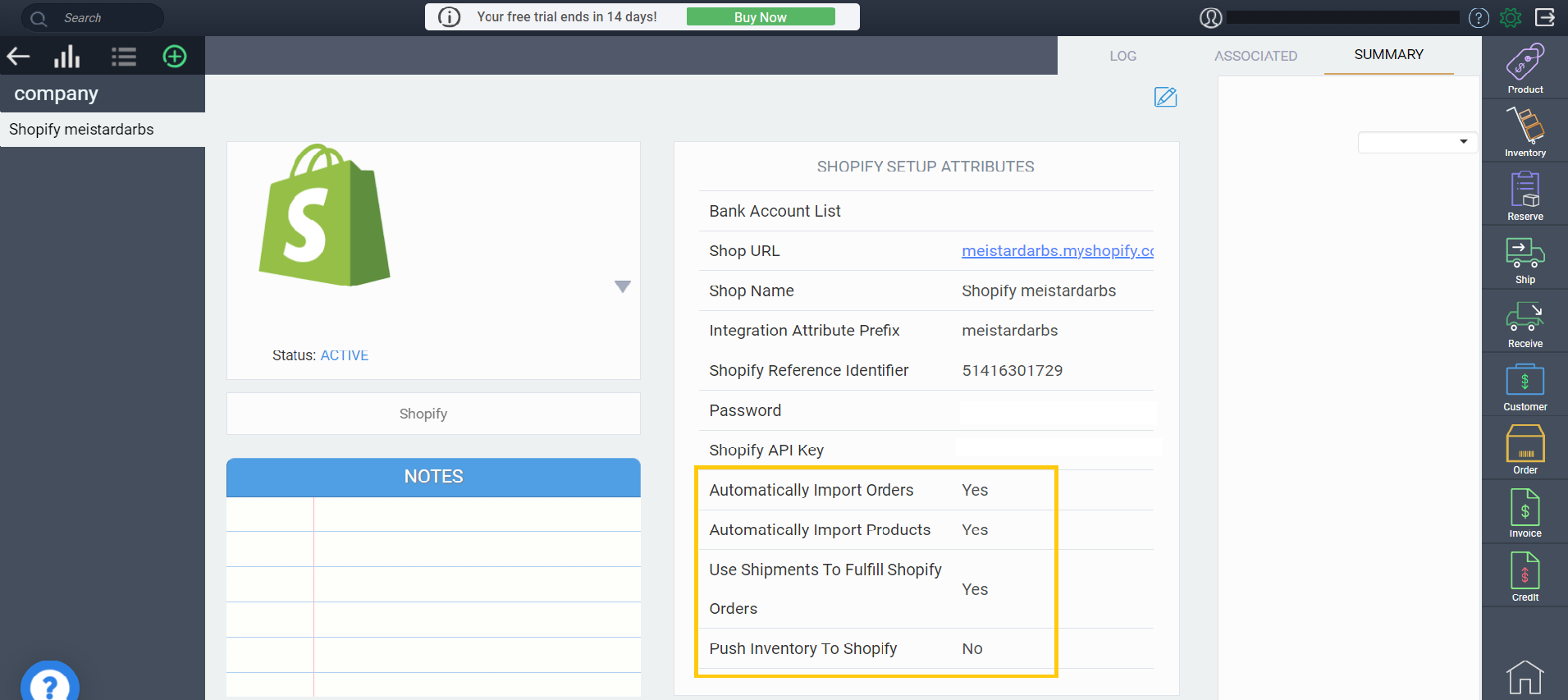The width and height of the screenshot is (1568, 700).
Task: Click the 'company' heading in the sidebar
Action: pyautogui.click(x=56, y=94)
